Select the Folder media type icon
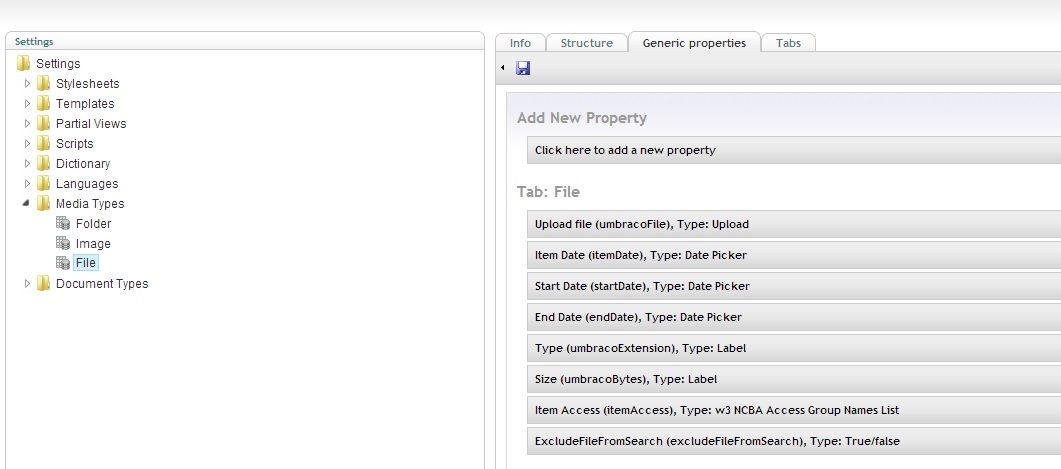 [x=63, y=223]
